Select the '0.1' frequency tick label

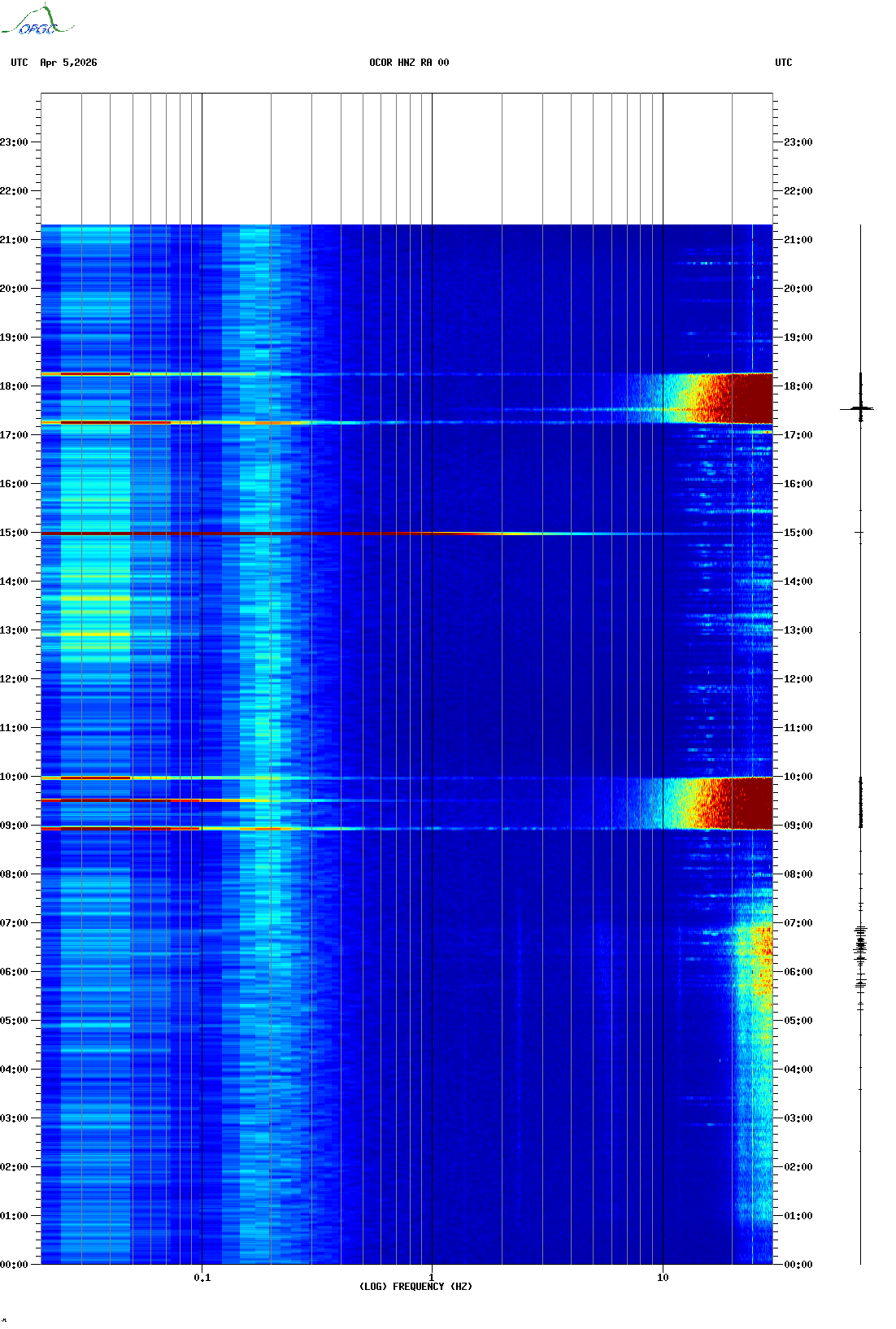click(x=202, y=1278)
